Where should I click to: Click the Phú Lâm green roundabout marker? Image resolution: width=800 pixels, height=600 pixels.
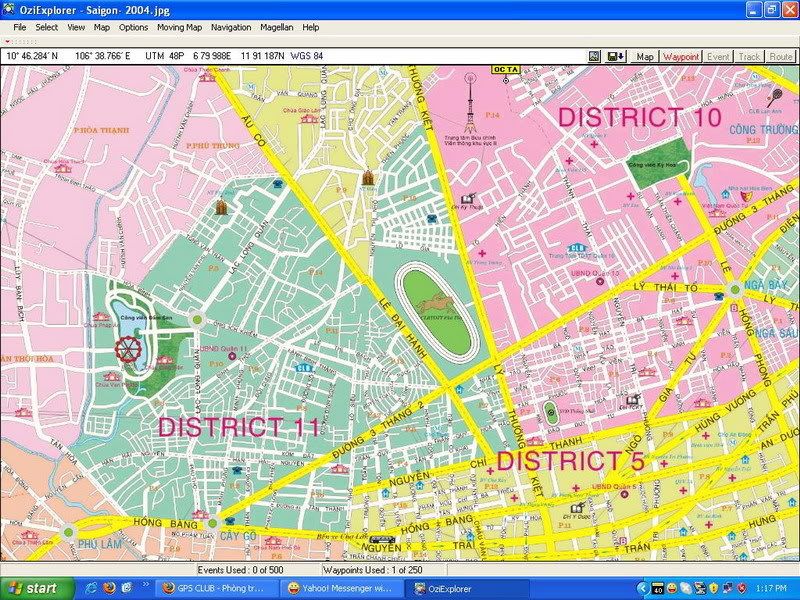coord(68,532)
